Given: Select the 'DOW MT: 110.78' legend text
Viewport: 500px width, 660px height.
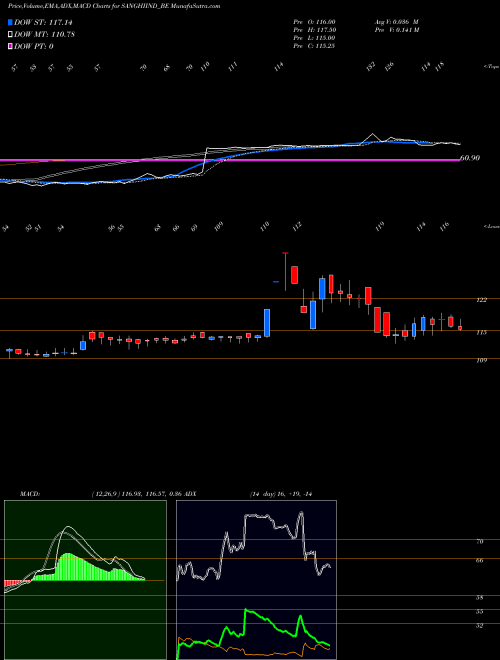Looking at the screenshot, I should 44,34.
